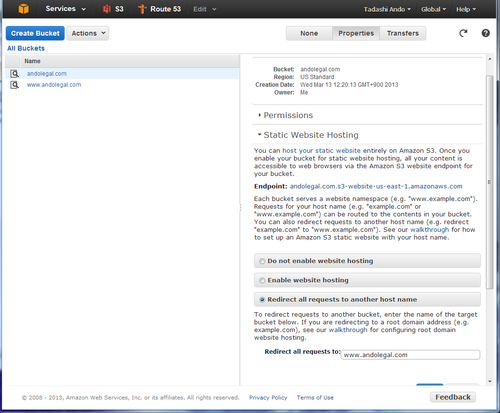Select Redirect all requests to another host name
500x413 pixels.
[x=262, y=300]
